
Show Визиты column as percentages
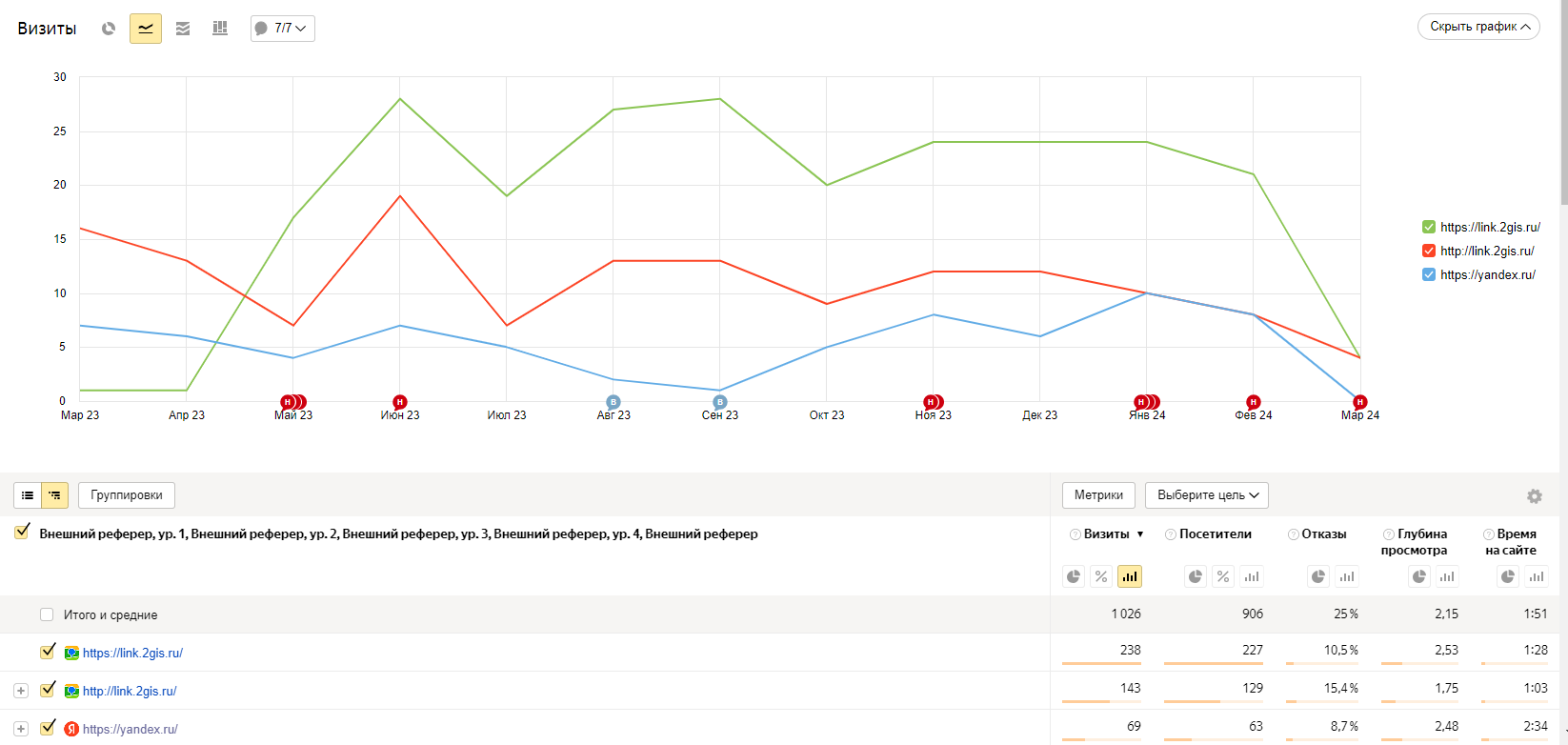tap(1101, 576)
